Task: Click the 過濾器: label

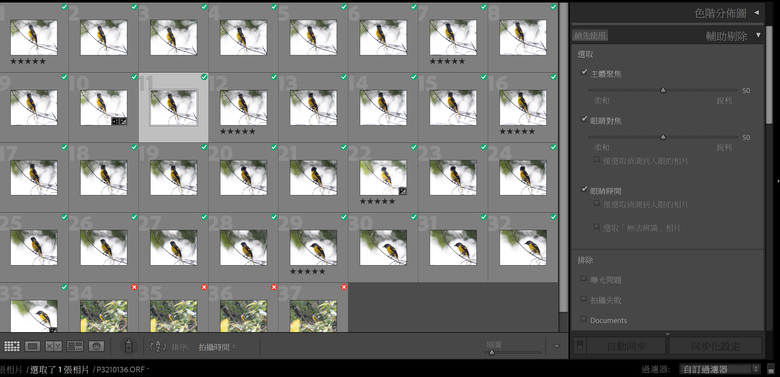Action: click(x=656, y=369)
